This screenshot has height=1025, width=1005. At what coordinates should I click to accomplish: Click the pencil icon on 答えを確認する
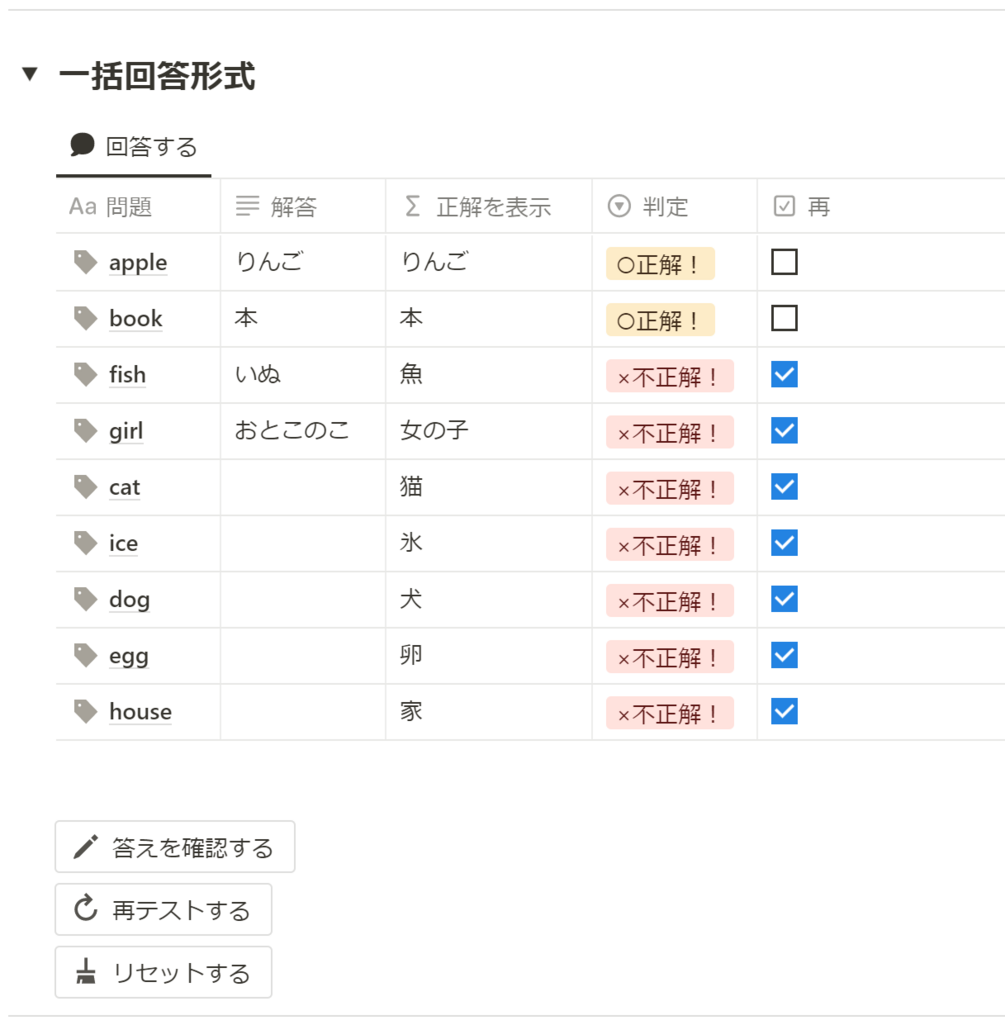86,848
